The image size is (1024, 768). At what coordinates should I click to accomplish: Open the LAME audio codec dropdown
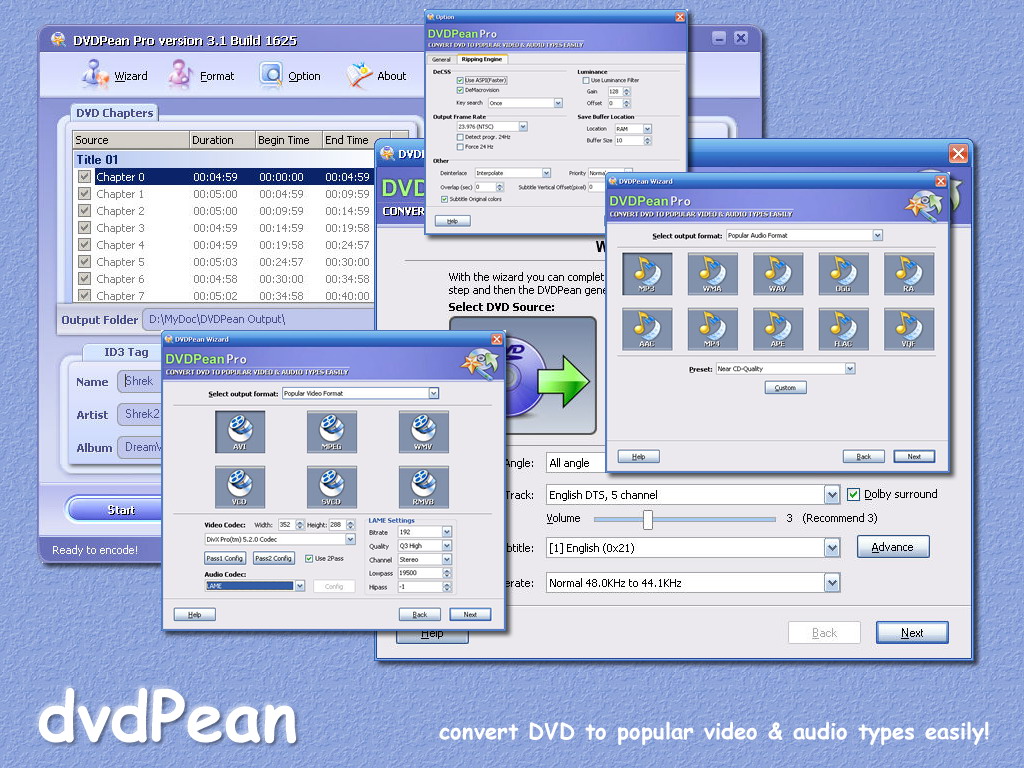[299, 586]
